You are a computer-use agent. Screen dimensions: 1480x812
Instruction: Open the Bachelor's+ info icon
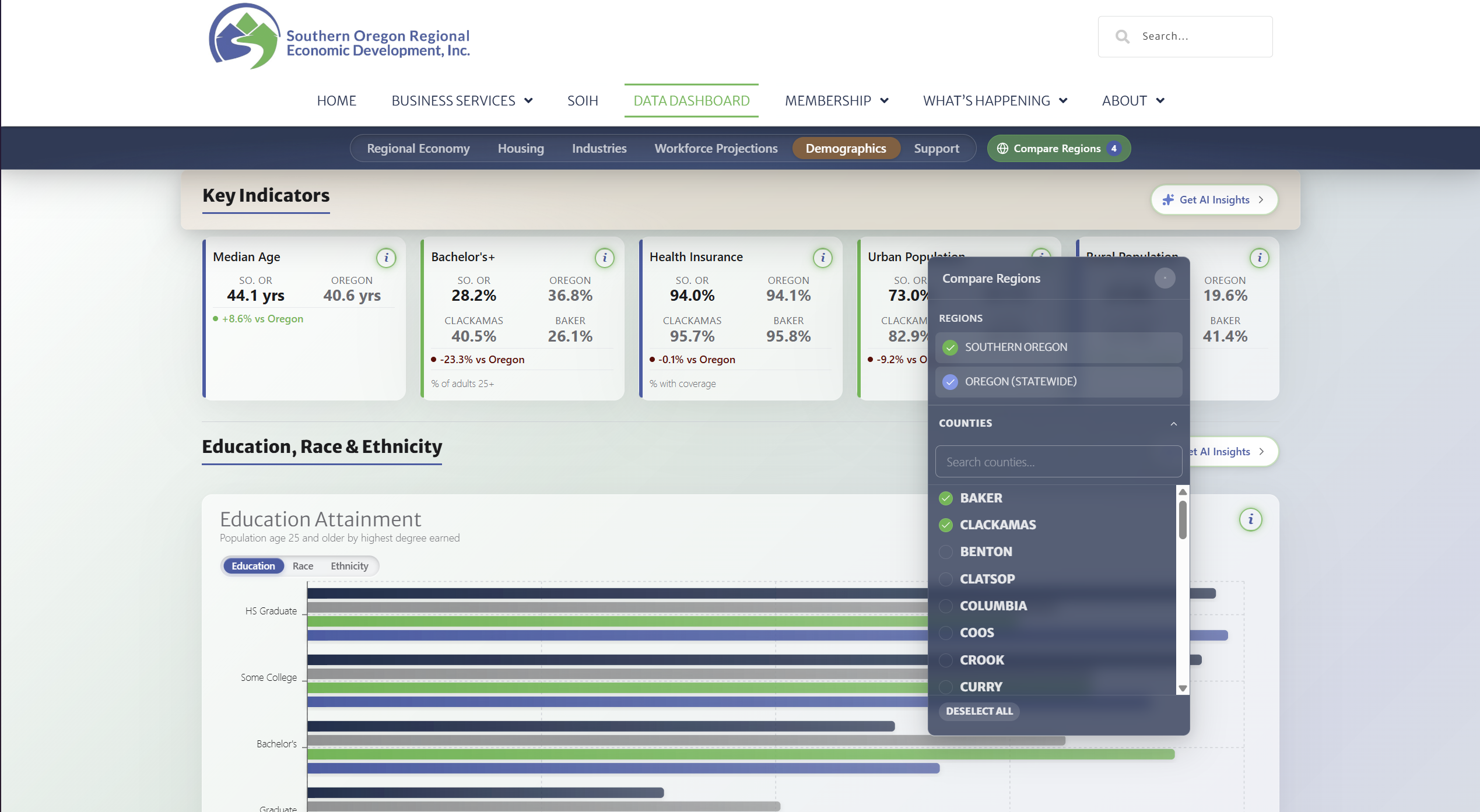[x=605, y=258]
